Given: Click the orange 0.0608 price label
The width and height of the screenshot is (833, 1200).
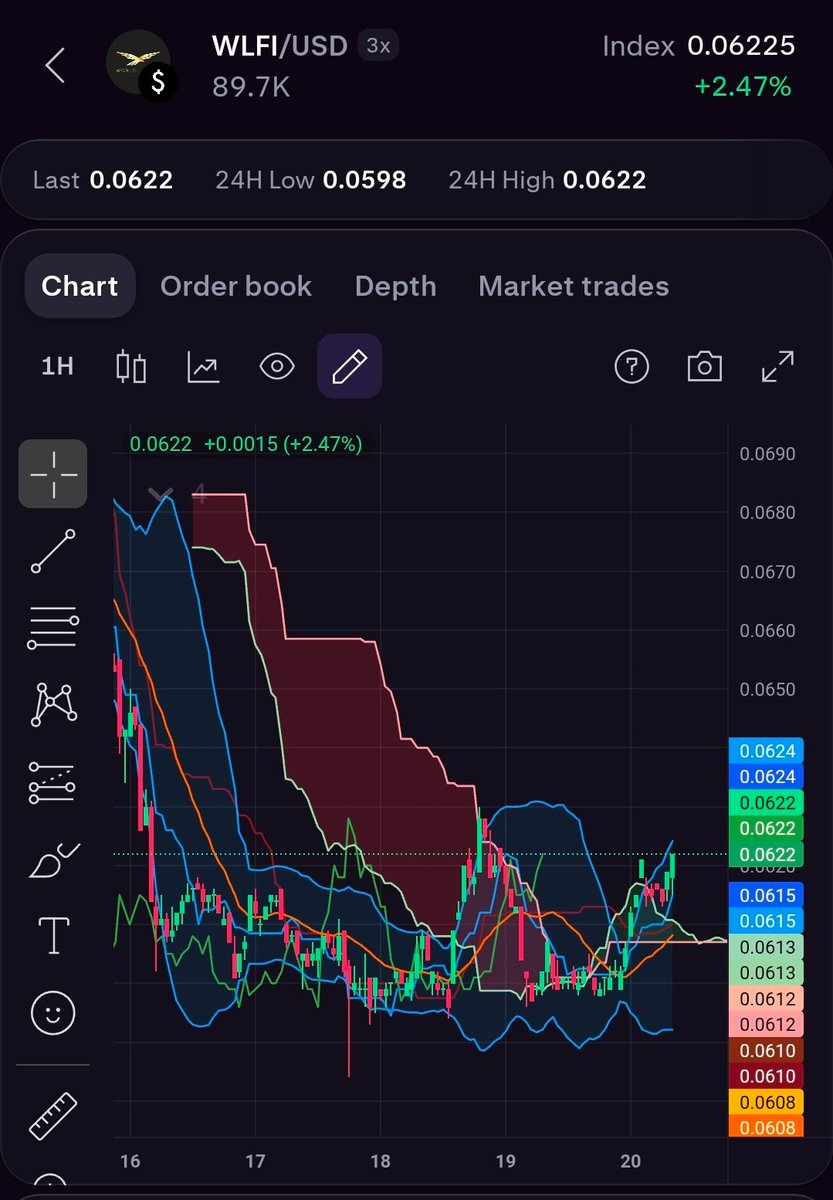Looking at the screenshot, I should [x=768, y=1128].
